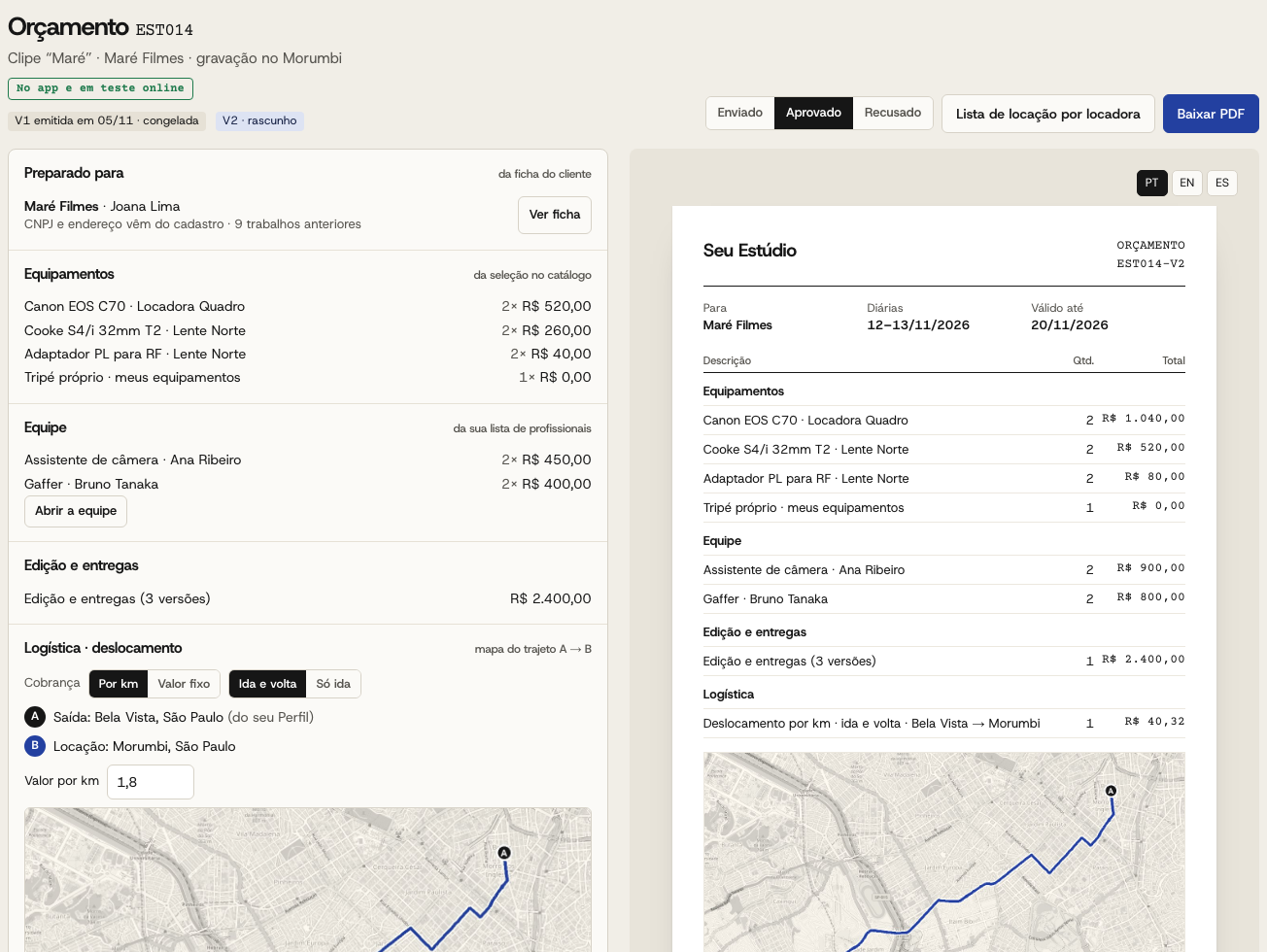Set status to Aprovado
This screenshot has height=952, width=1267.
point(813,113)
